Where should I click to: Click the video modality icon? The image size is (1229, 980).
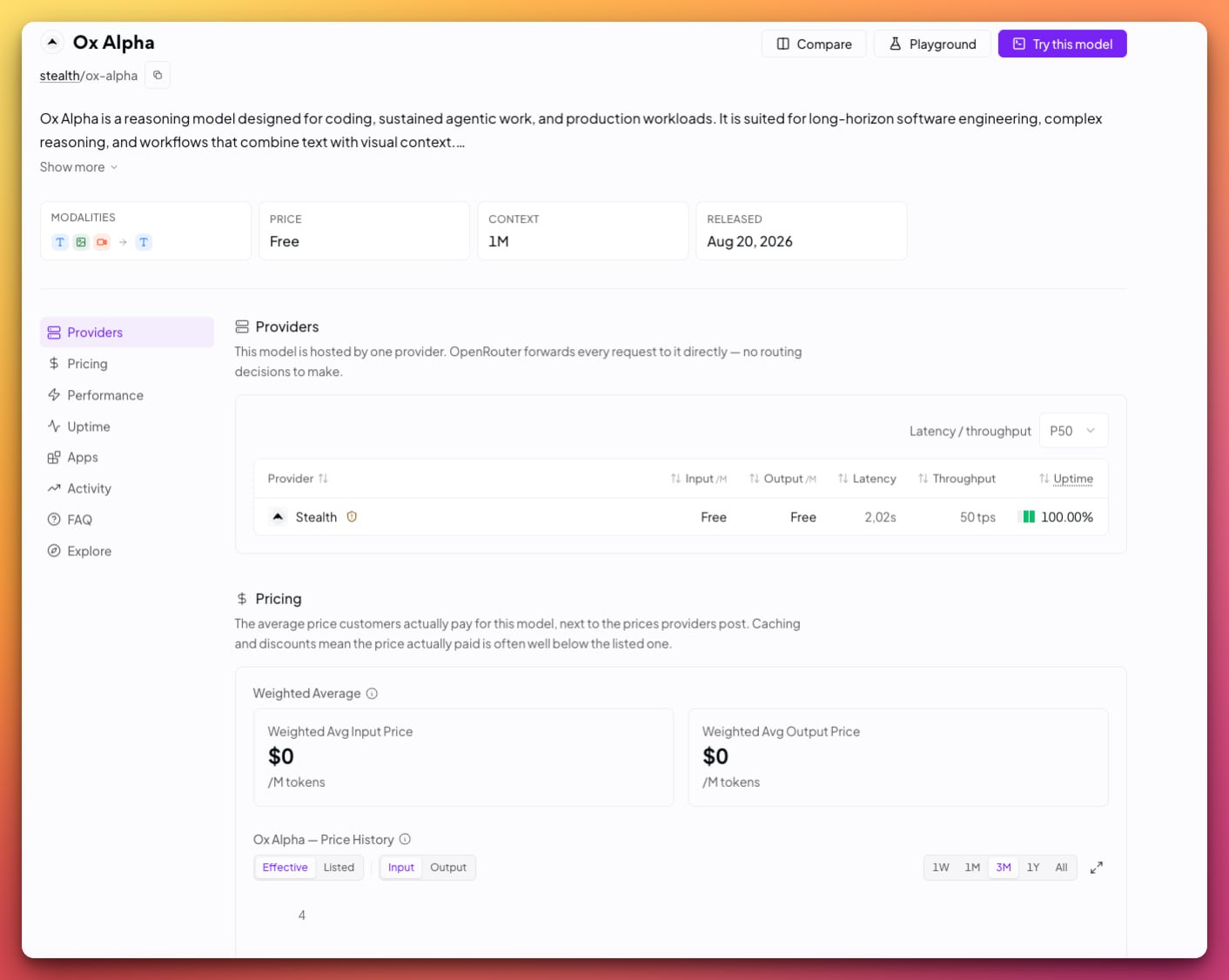point(102,242)
